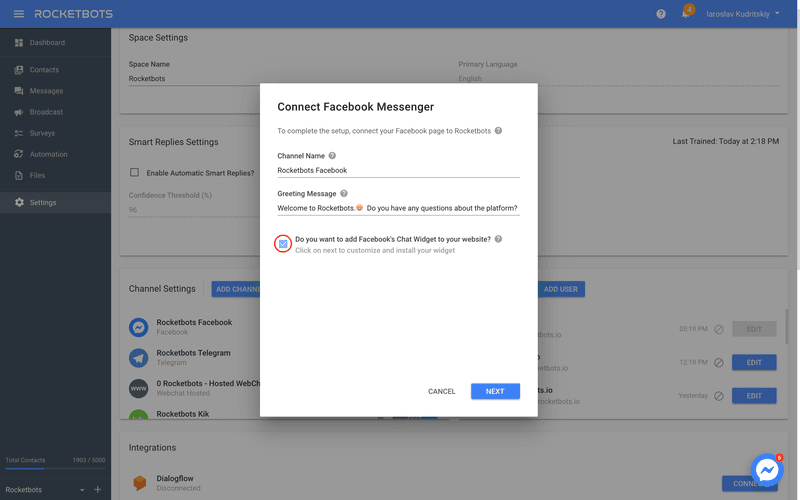The image size is (800, 500).
Task: Open the Primary Language dropdown
Action: coord(618,79)
